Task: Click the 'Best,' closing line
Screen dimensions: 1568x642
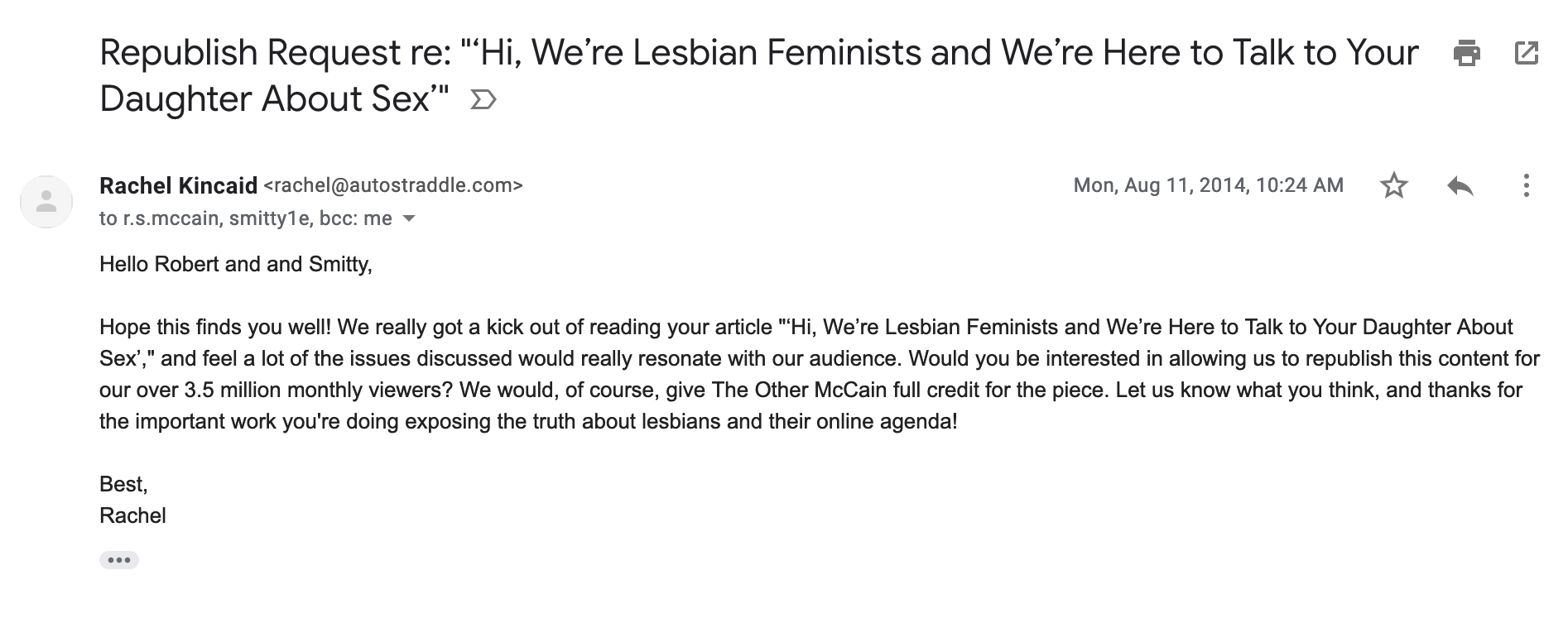Action: pos(123,484)
